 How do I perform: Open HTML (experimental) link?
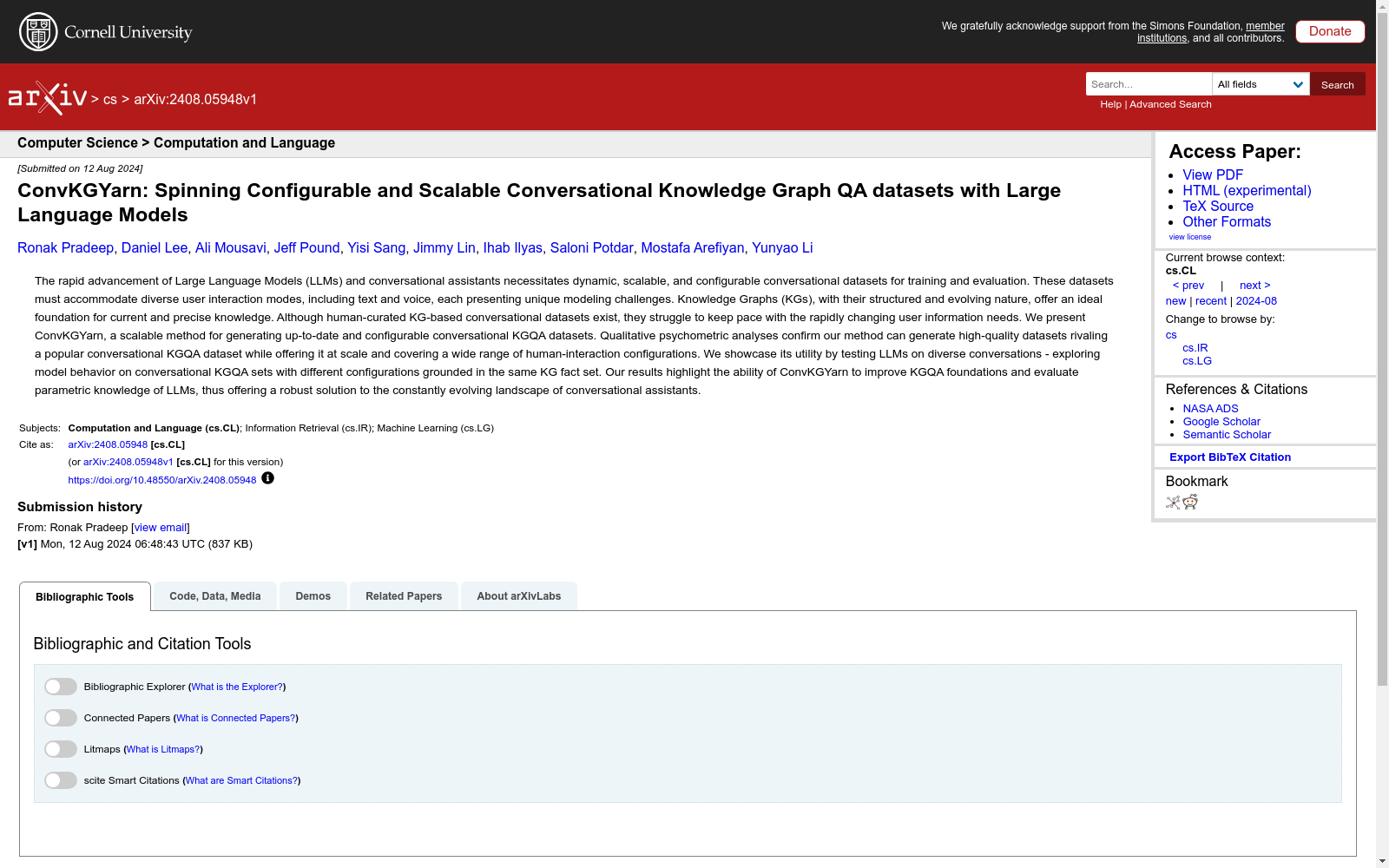point(1247,190)
